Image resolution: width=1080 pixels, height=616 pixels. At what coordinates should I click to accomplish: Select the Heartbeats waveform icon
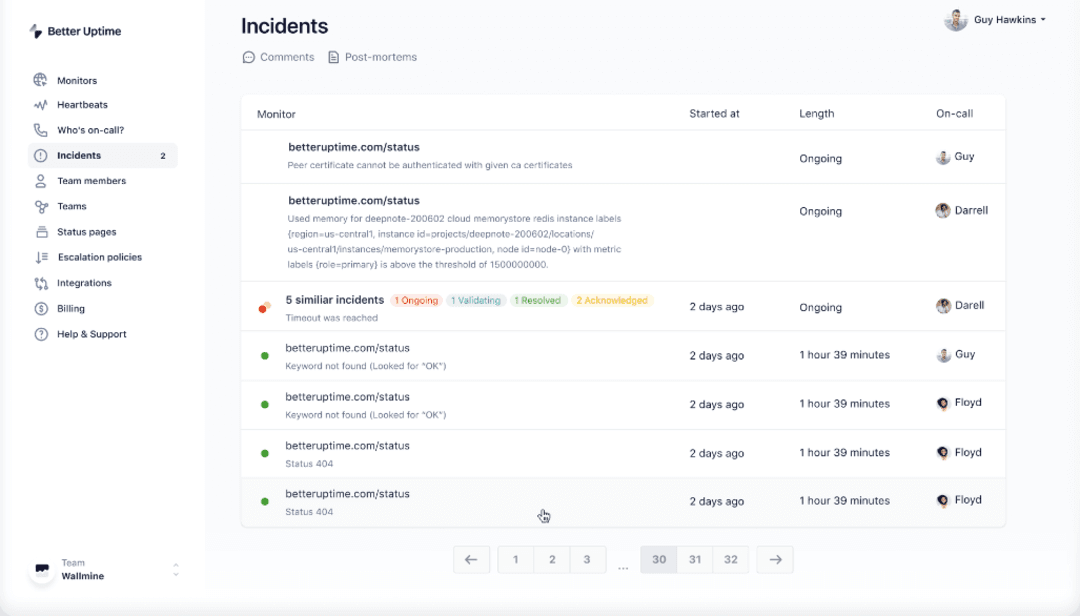coord(39,104)
